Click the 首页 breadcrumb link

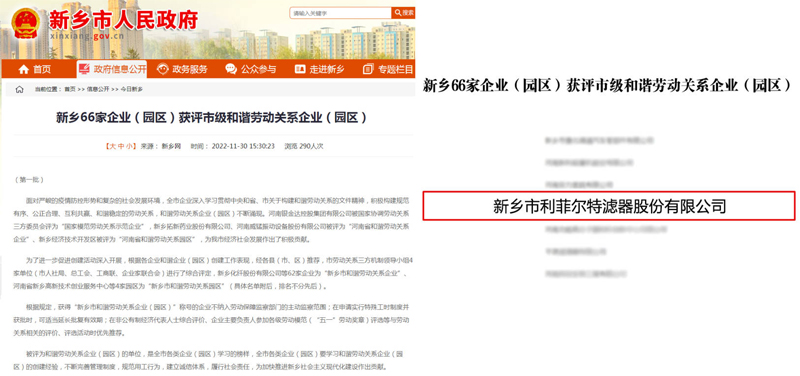coord(69,89)
